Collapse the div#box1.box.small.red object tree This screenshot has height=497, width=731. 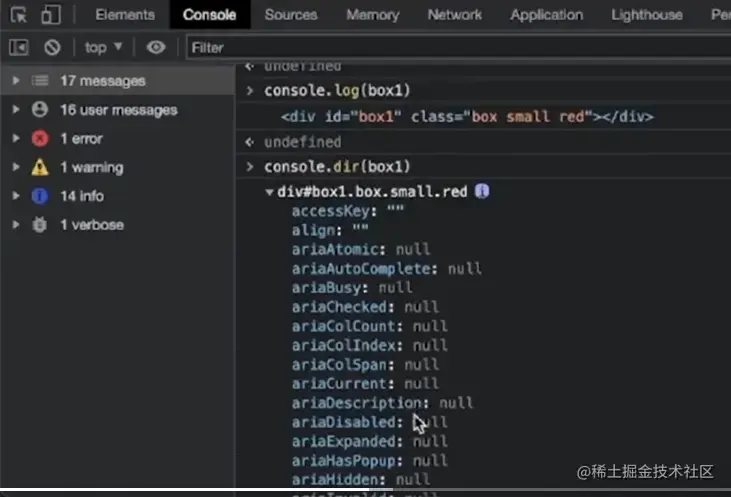[x=269, y=192]
